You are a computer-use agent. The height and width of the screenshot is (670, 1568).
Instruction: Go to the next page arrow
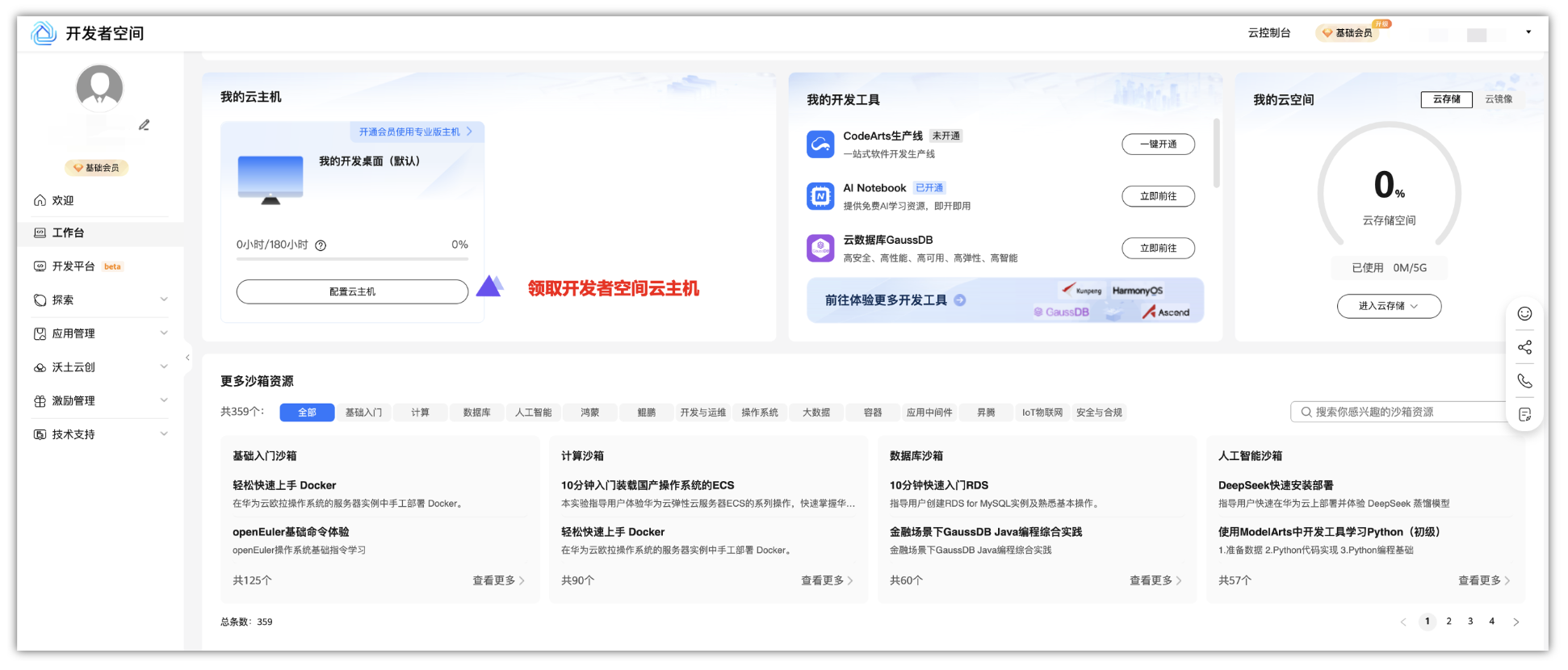click(x=1516, y=622)
